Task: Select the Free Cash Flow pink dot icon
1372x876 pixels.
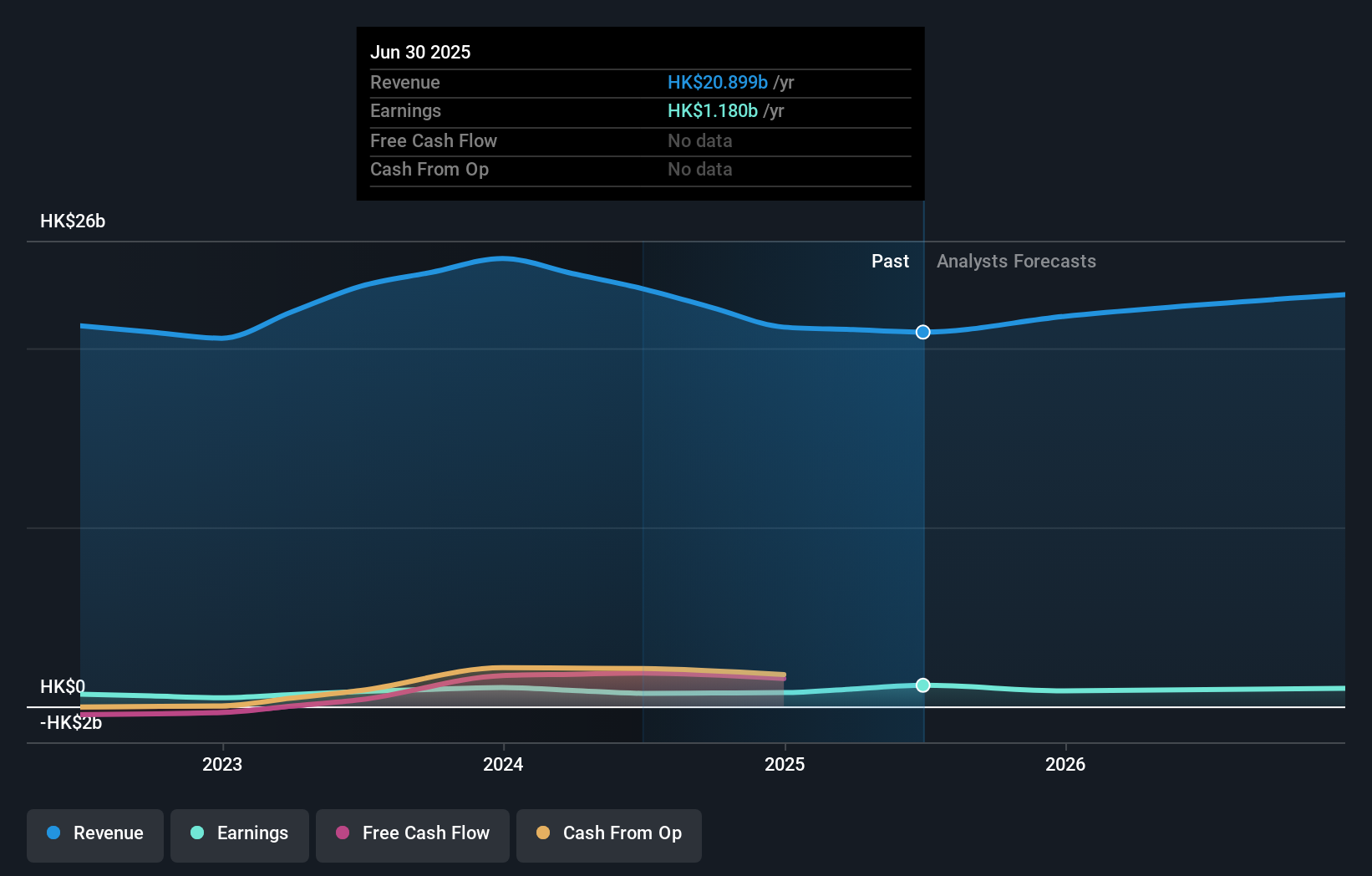Action: tap(342, 833)
